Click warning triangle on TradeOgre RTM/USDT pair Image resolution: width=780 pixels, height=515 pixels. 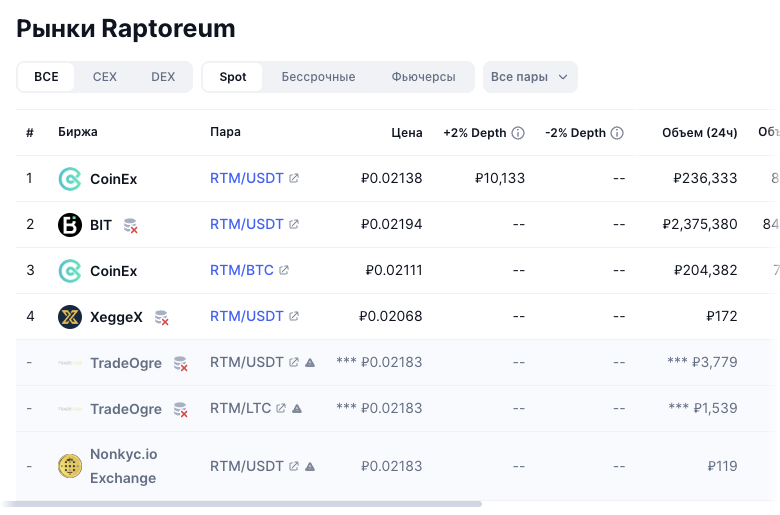309,362
